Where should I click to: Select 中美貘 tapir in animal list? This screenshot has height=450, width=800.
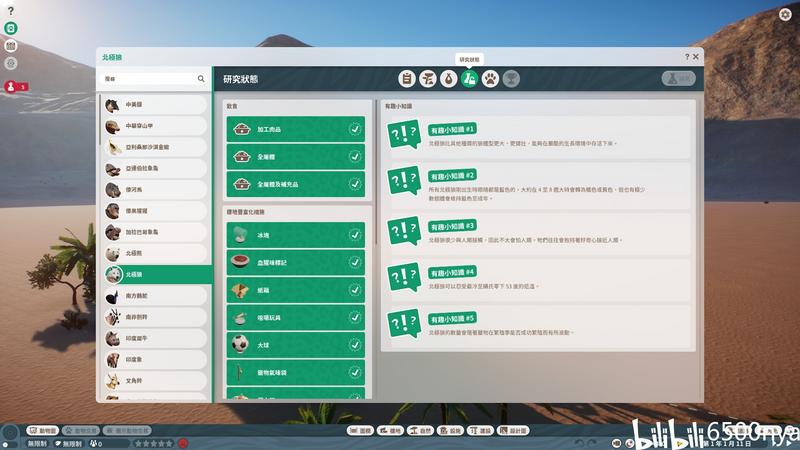156,105
